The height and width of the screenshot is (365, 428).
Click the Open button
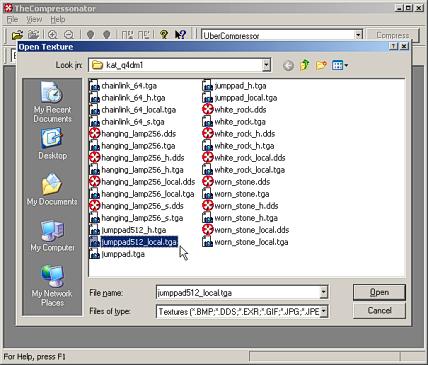coord(379,292)
